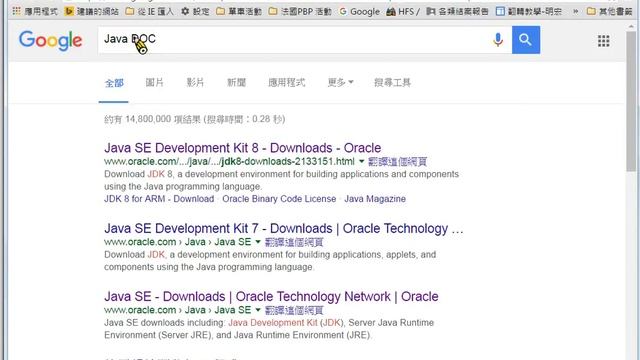This screenshot has width=640, height=360.
Task: Translate the JDK 8 downloads page link
Action: click(397, 162)
